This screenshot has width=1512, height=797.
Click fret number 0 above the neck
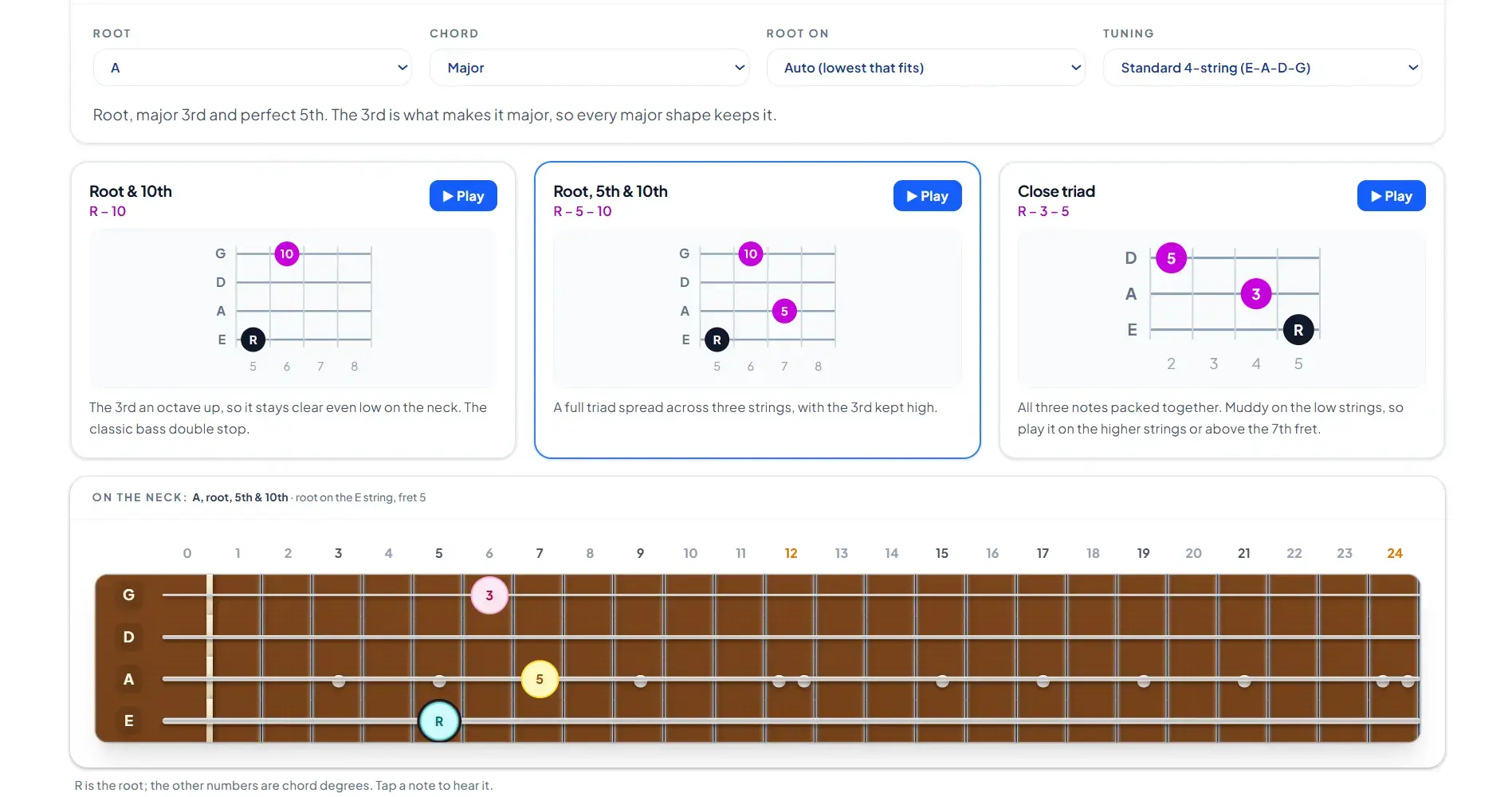point(187,553)
